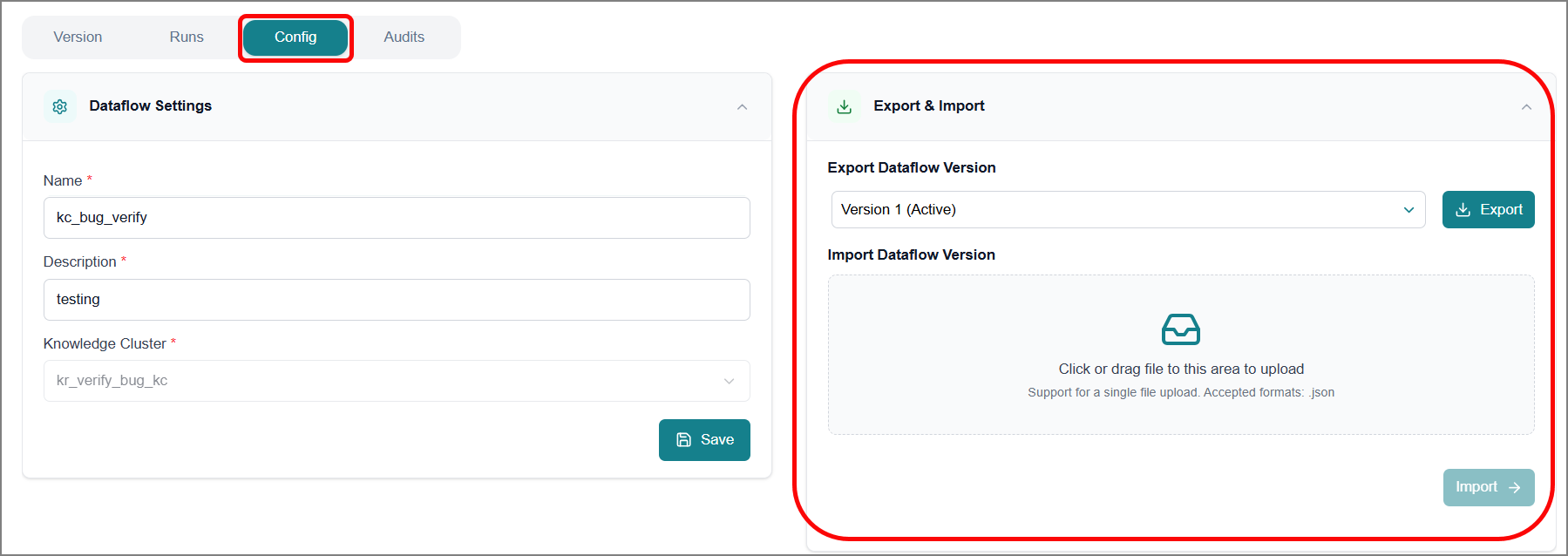Switch to the Runs tab
Viewport: 1568px width, 556px height.
187,37
